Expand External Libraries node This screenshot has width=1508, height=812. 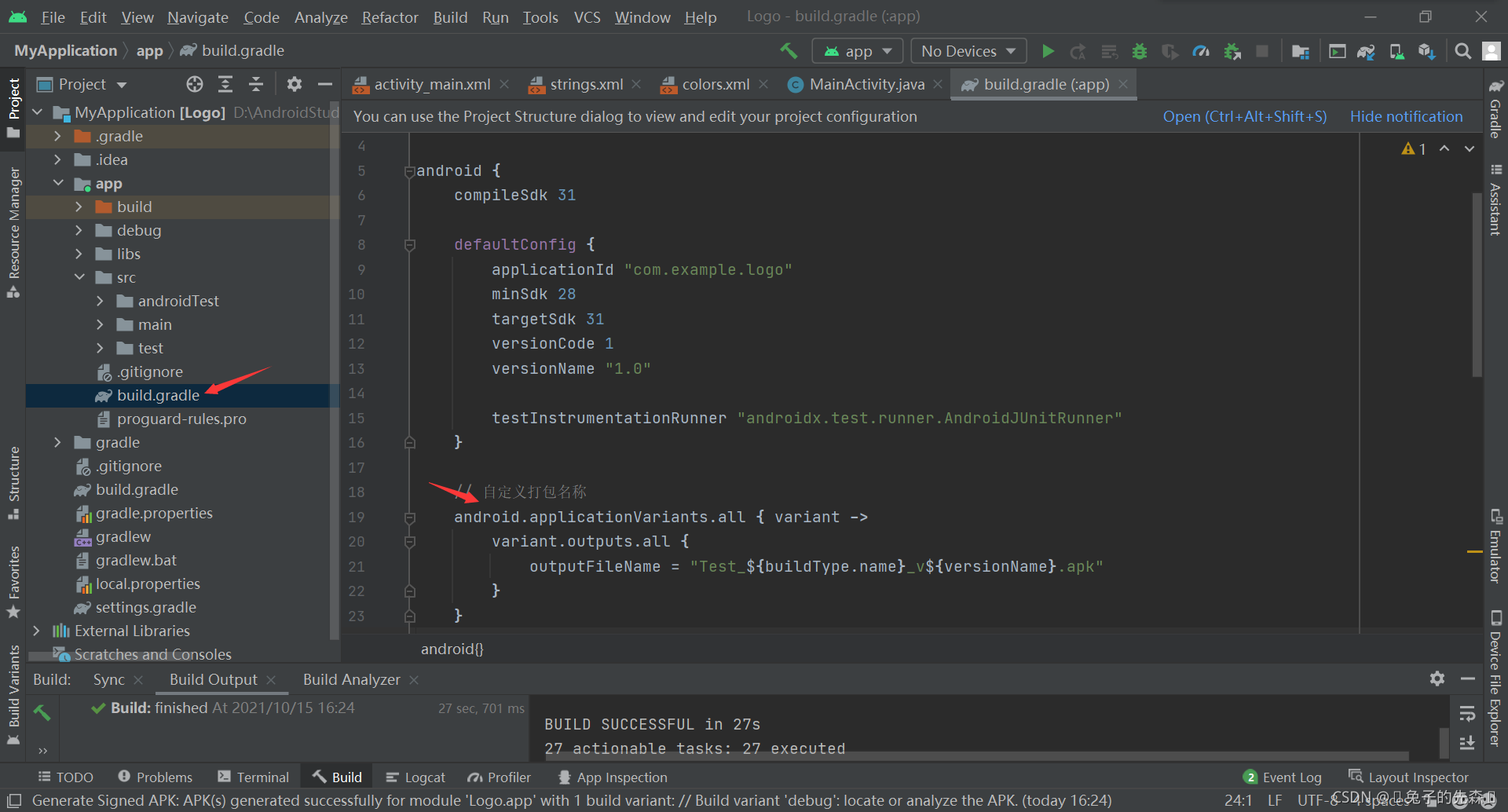coord(36,631)
